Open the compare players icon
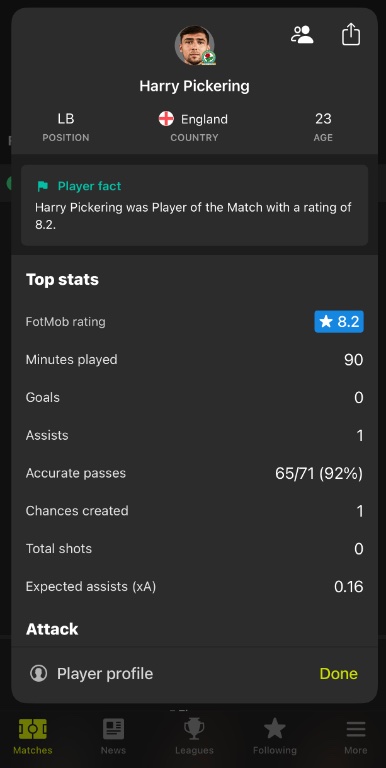Image resolution: width=386 pixels, height=768 pixels. pyautogui.click(x=302, y=35)
